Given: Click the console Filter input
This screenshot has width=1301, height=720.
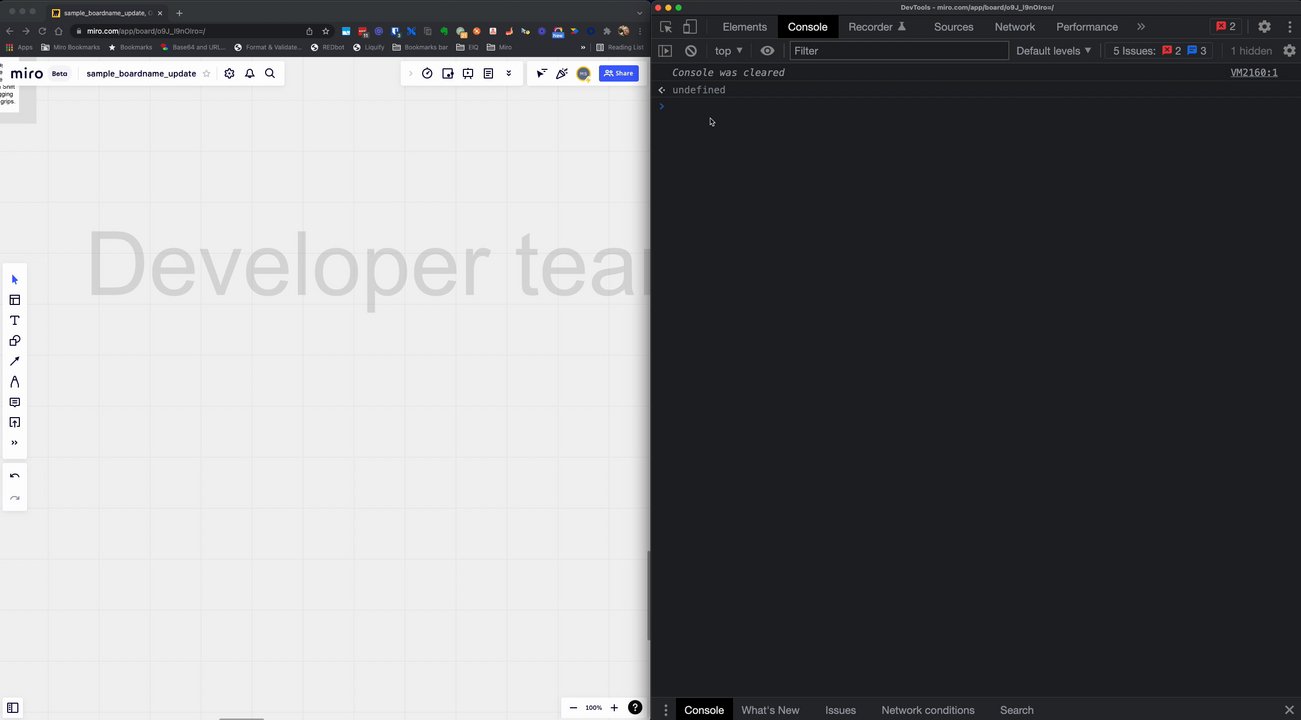Looking at the screenshot, I should tap(899, 51).
